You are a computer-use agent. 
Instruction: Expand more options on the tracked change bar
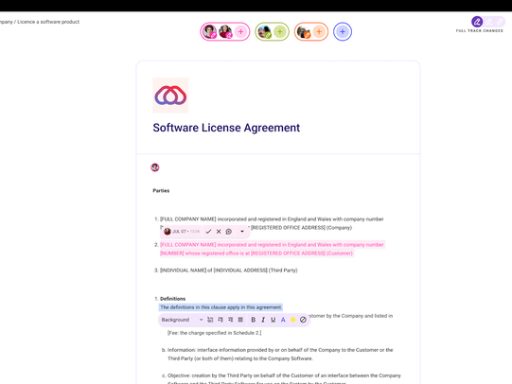click(242, 231)
